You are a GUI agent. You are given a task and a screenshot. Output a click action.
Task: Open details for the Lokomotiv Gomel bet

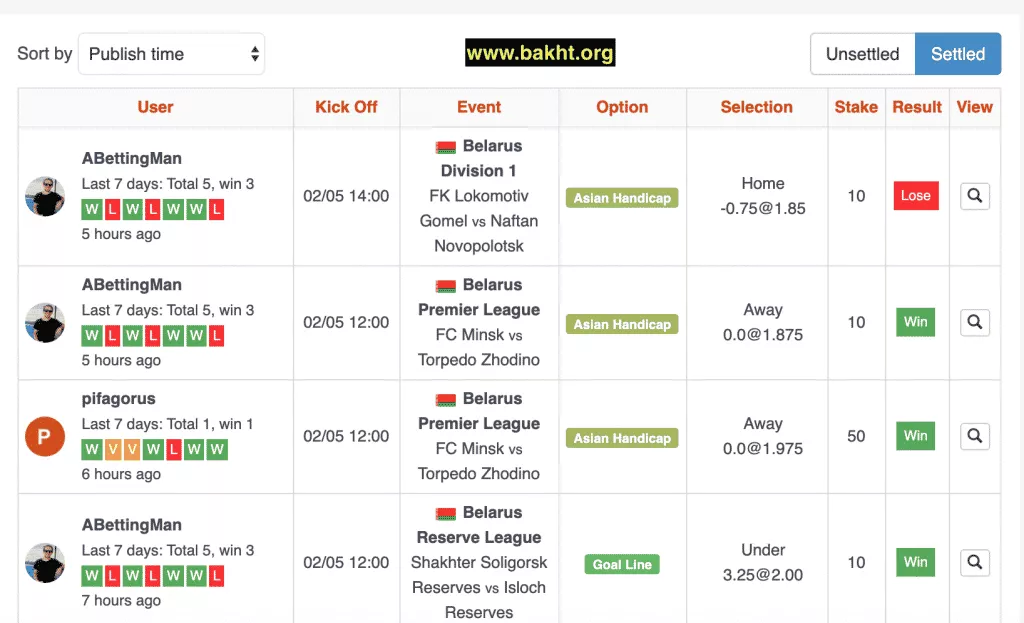pyautogui.click(x=974, y=196)
